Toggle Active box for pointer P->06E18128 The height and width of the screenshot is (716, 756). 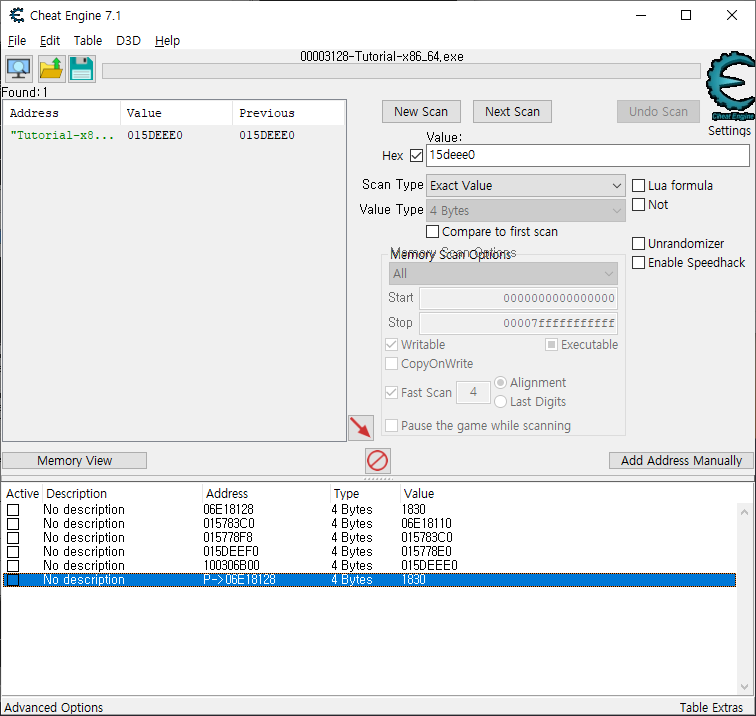13,580
